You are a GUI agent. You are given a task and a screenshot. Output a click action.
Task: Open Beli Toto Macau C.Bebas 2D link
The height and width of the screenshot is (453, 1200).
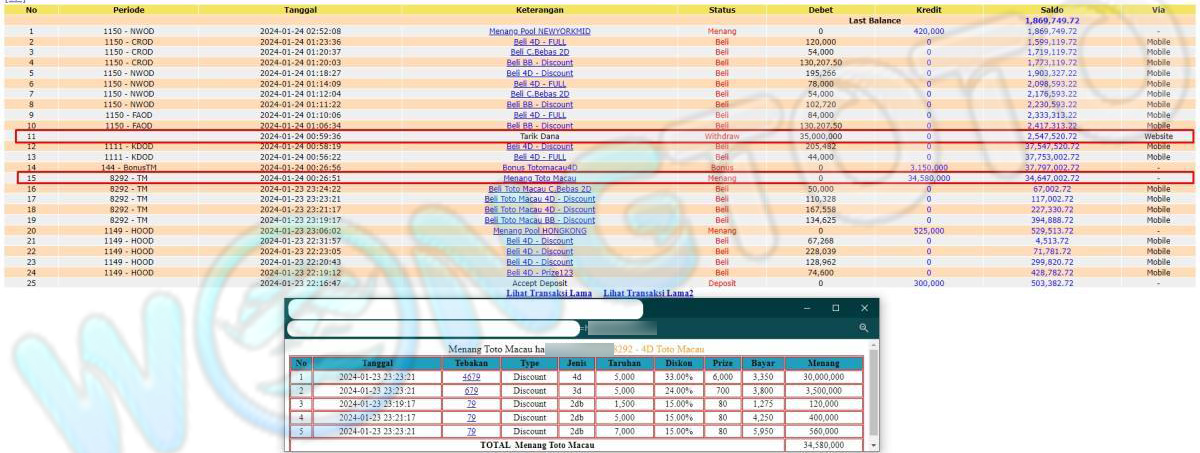pyautogui.click(x=539, y=188)
